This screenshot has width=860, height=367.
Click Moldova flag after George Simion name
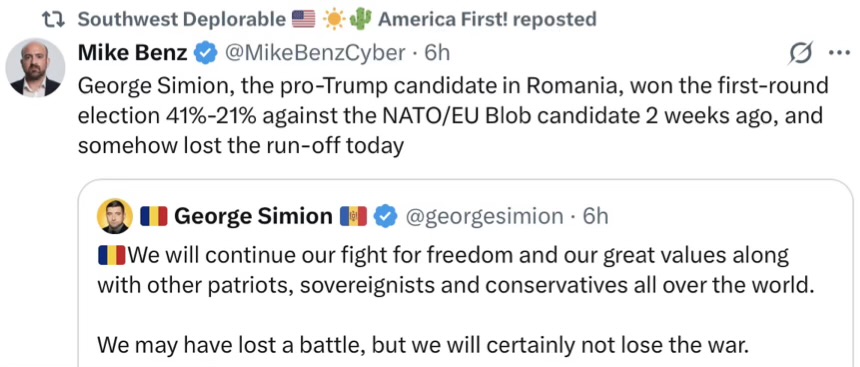point(354,217)
